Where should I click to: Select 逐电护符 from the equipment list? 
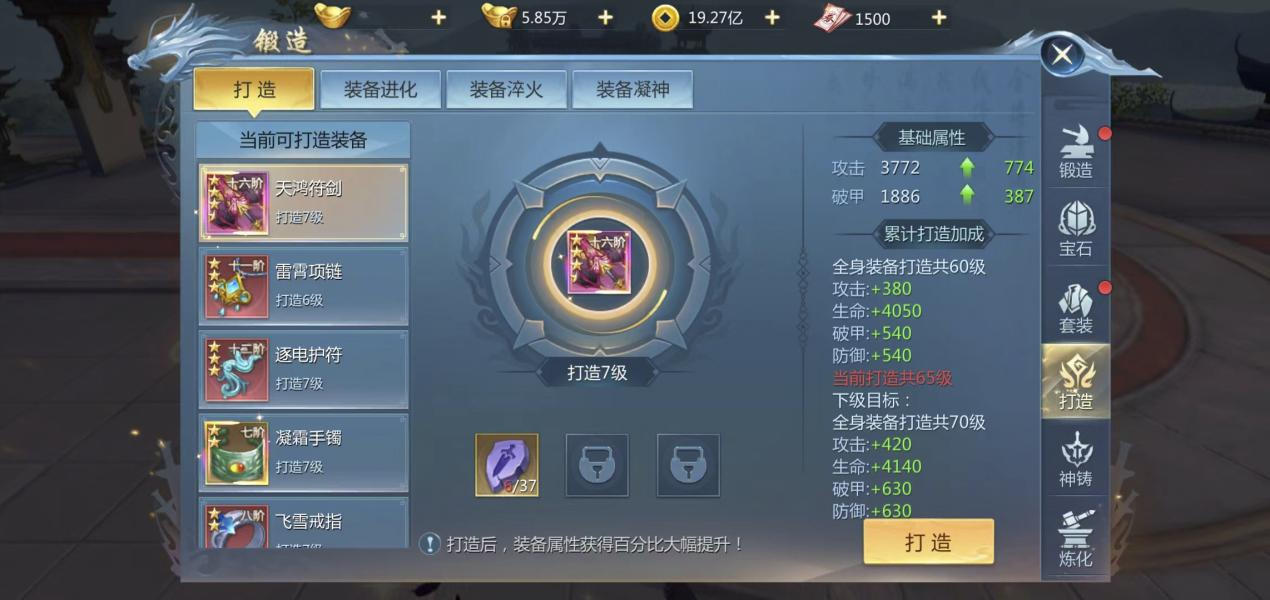303,368
